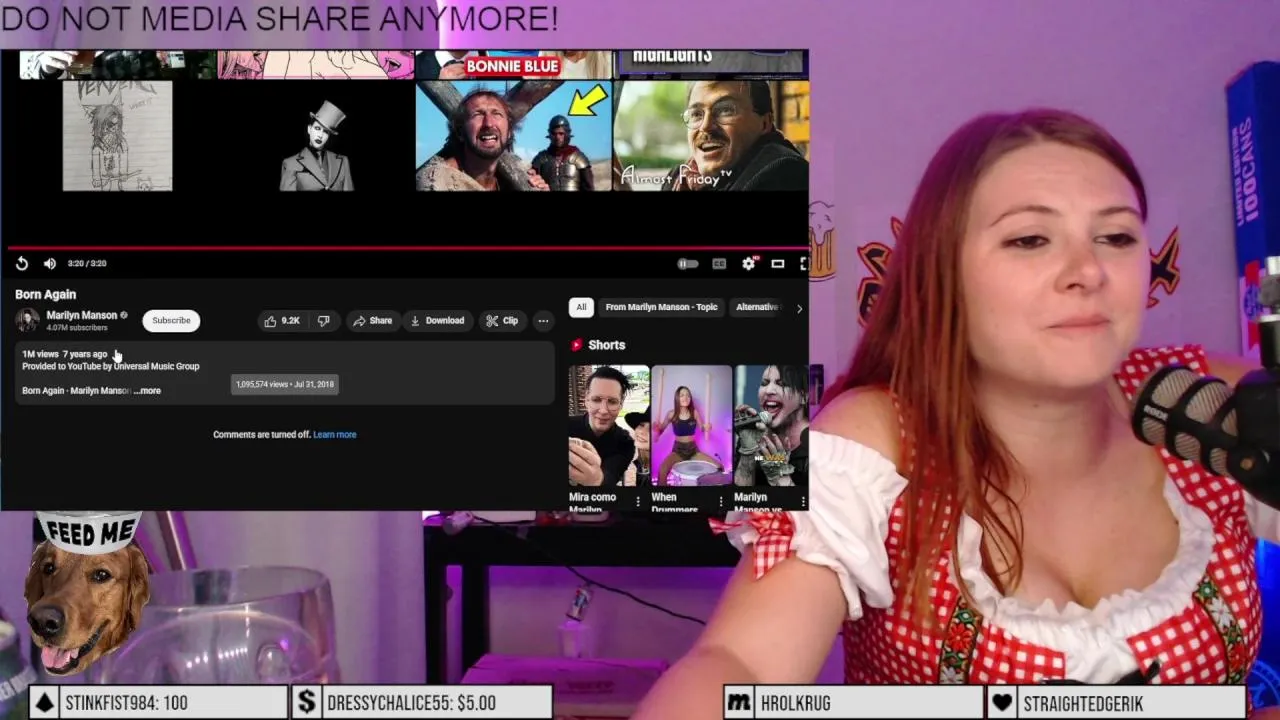Click the STRAIGHTEDGERIK overlay label
The width and height of the screenshot is (1280, 720).
(x=1083, y=703)
